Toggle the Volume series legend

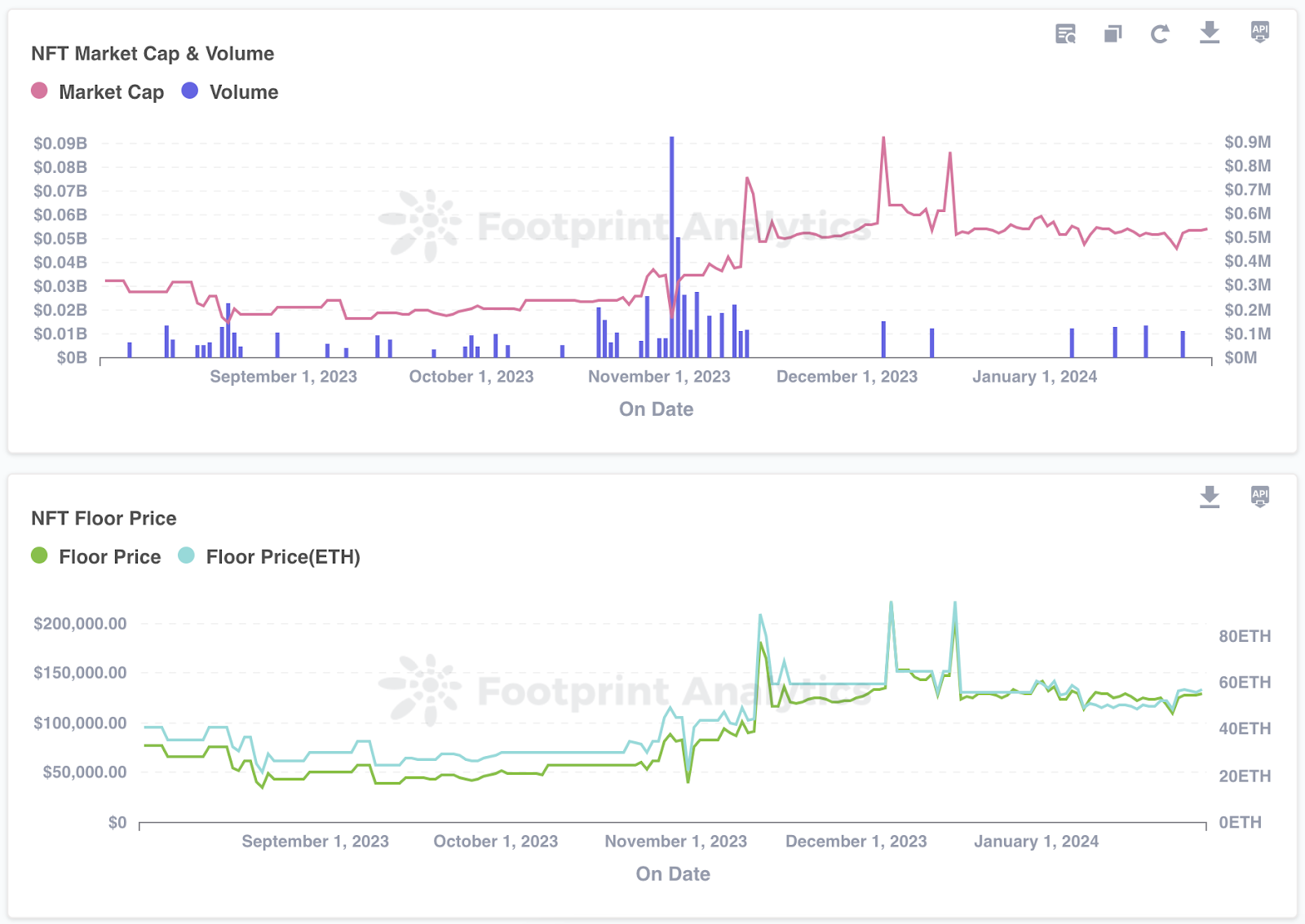click(x=243, y=92)
